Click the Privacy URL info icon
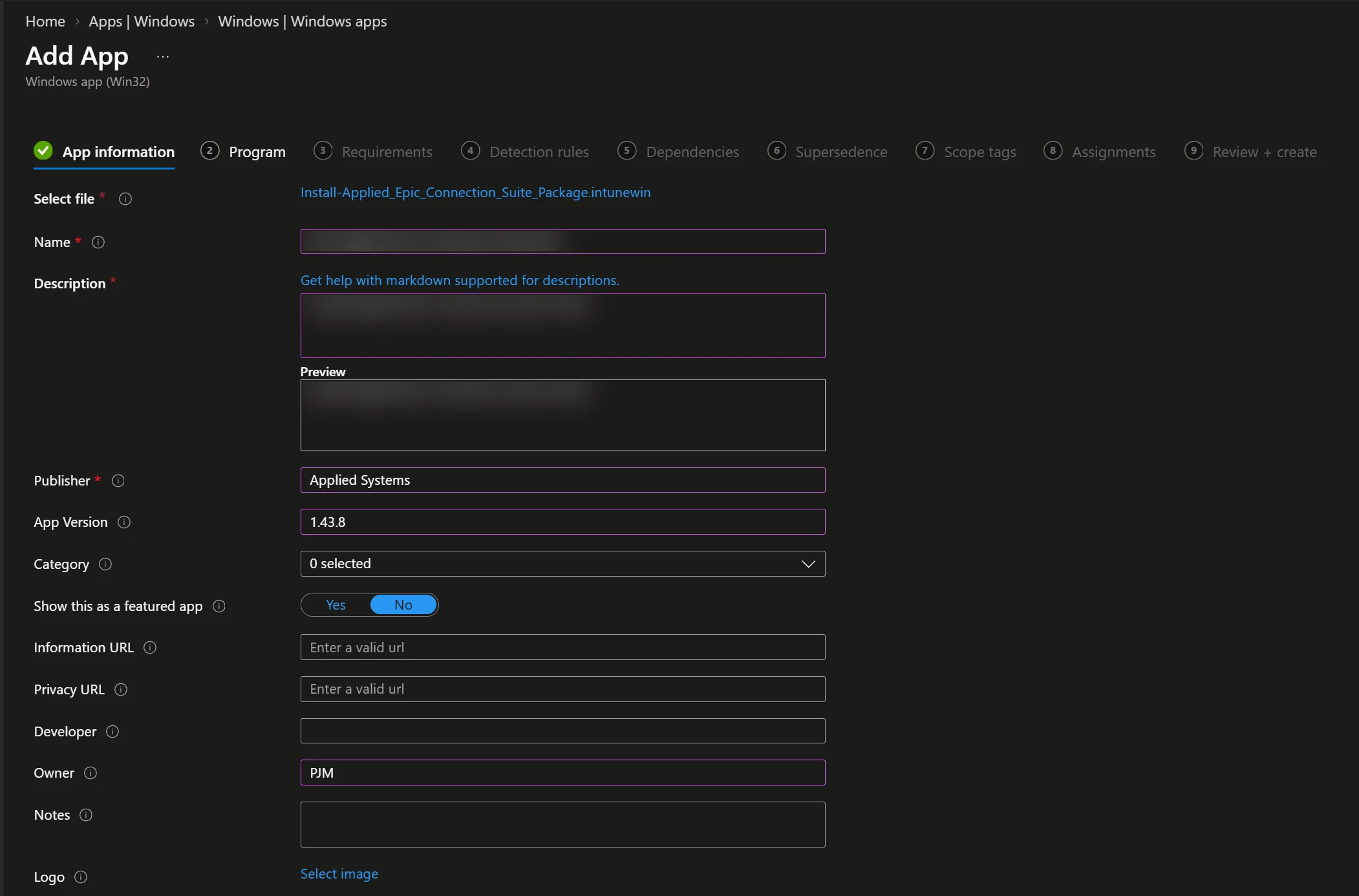 [x=121, y=690]
